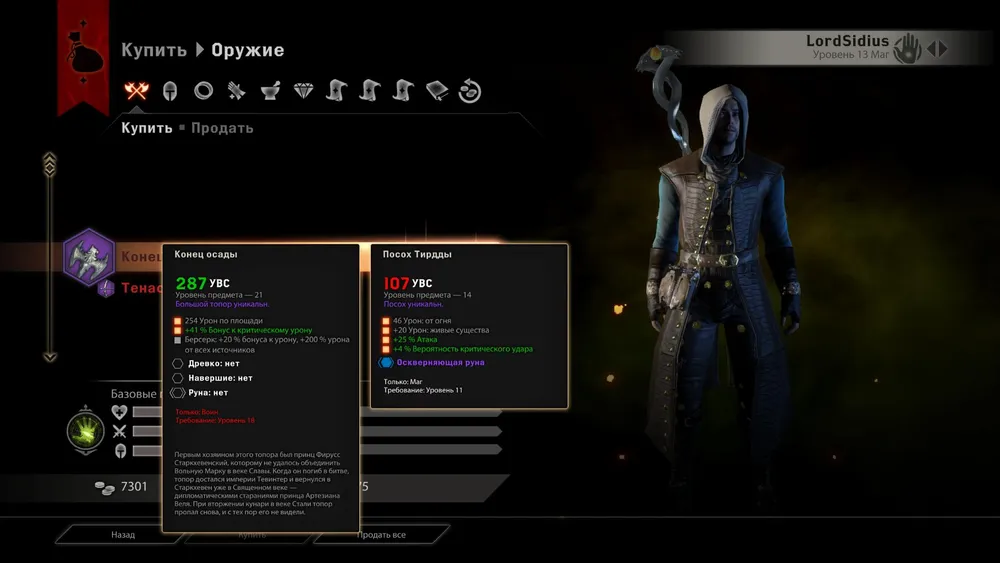Image resolution: width=1000 pixels, height=563 pixels.
Task: Switch to previous character with left arrow
Action: [x=931, y=48]
